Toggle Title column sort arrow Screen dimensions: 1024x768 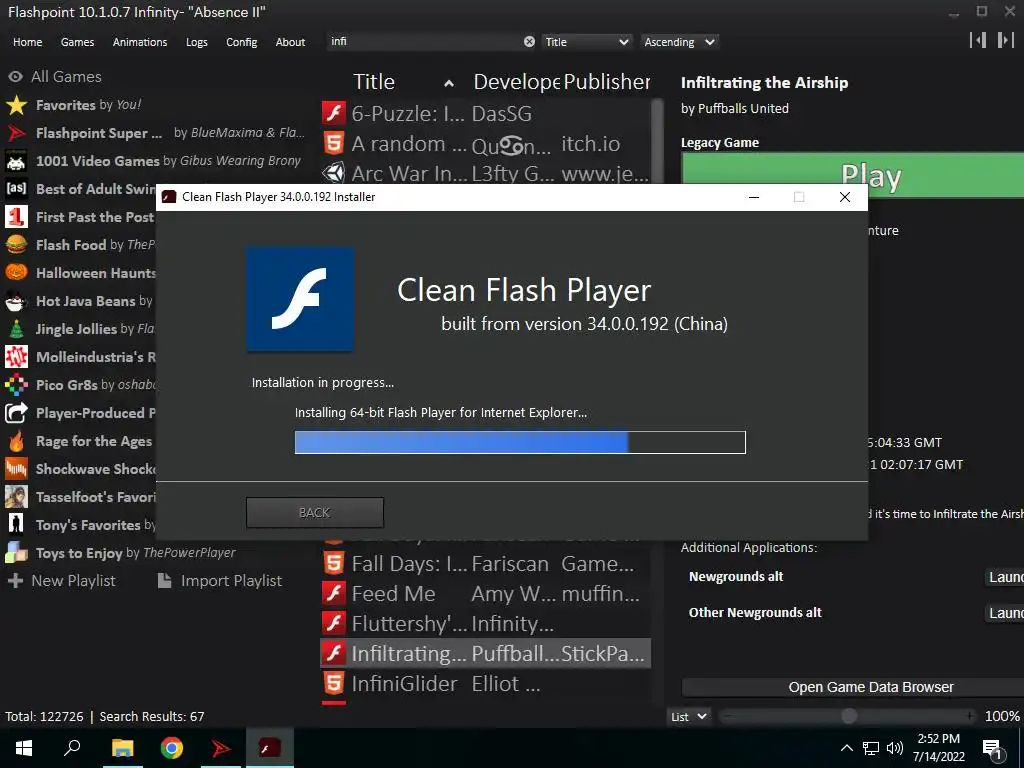[x=449, y=83]
